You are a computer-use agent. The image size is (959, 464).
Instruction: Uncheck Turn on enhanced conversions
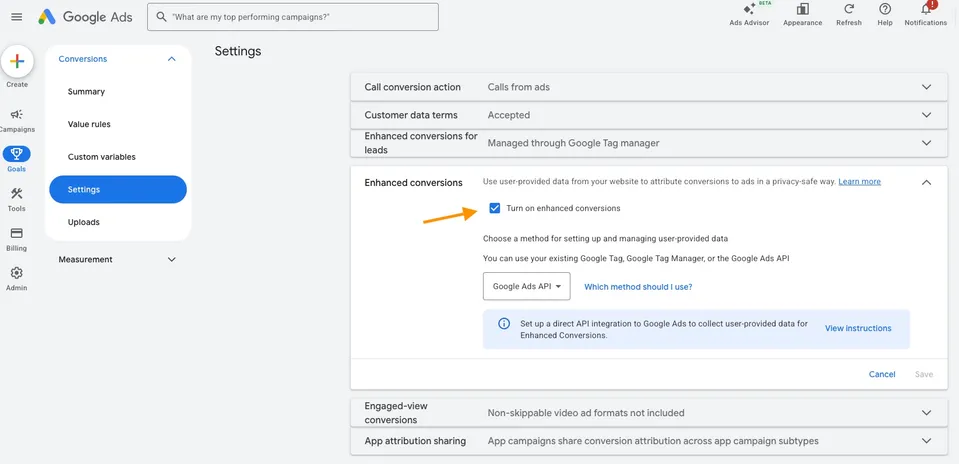(x=495, y=208)
